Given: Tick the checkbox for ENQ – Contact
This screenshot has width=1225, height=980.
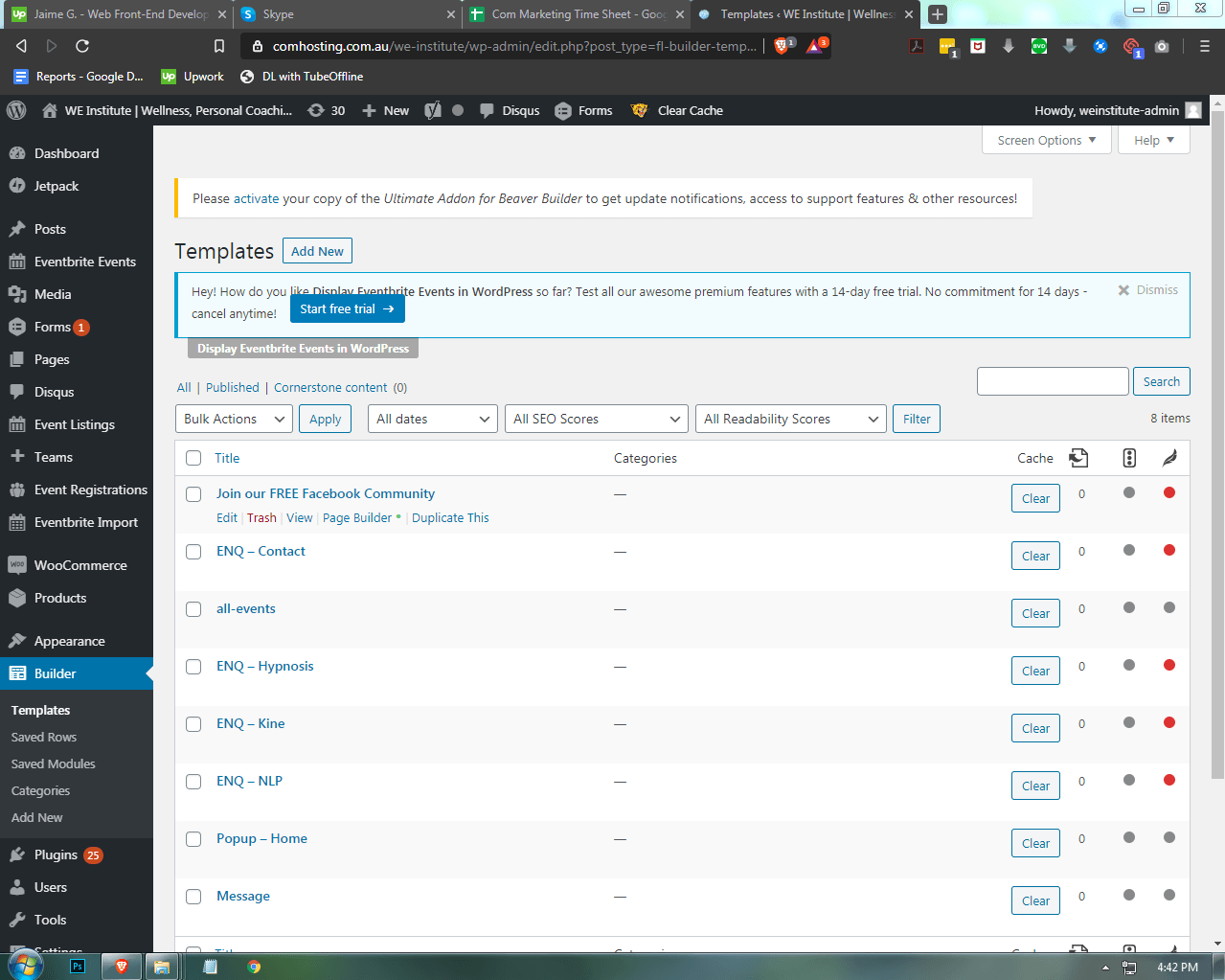Looking at the screenshot, I should tap(193, 552).
